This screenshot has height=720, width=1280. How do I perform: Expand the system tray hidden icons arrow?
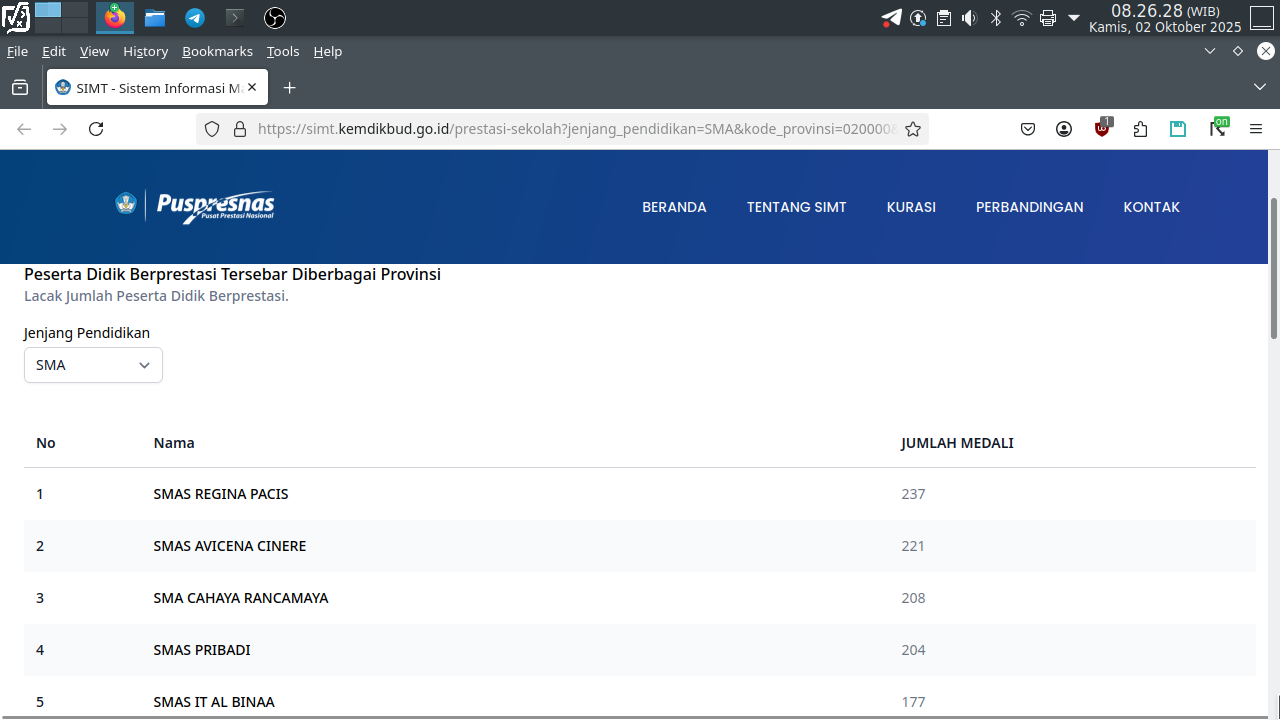pos(1074,17)
